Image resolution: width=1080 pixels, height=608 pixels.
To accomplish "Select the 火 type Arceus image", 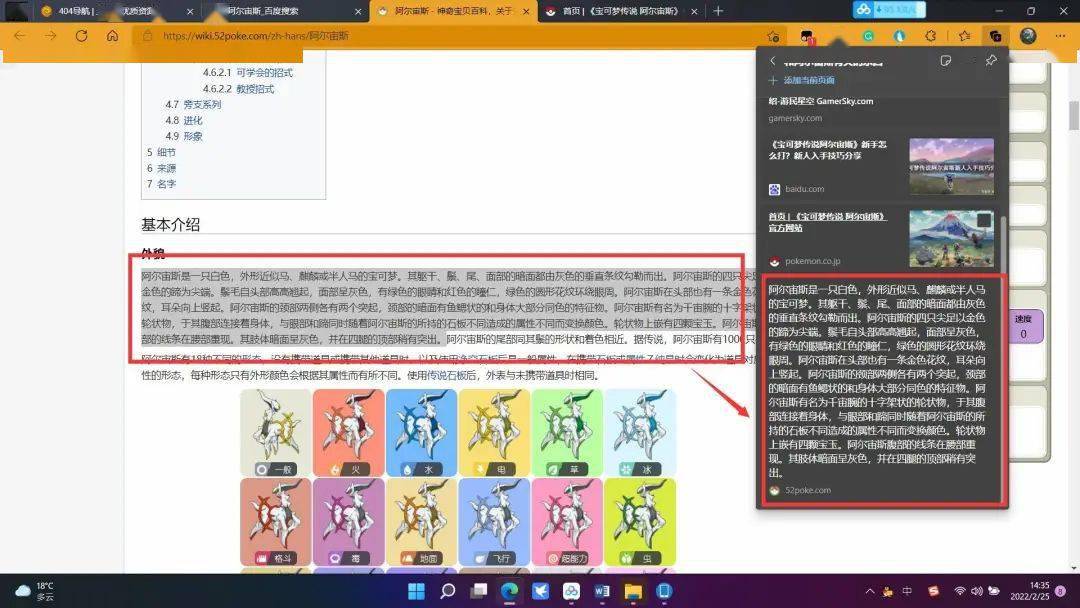I will pyautogui.click(x=348, y=432).
